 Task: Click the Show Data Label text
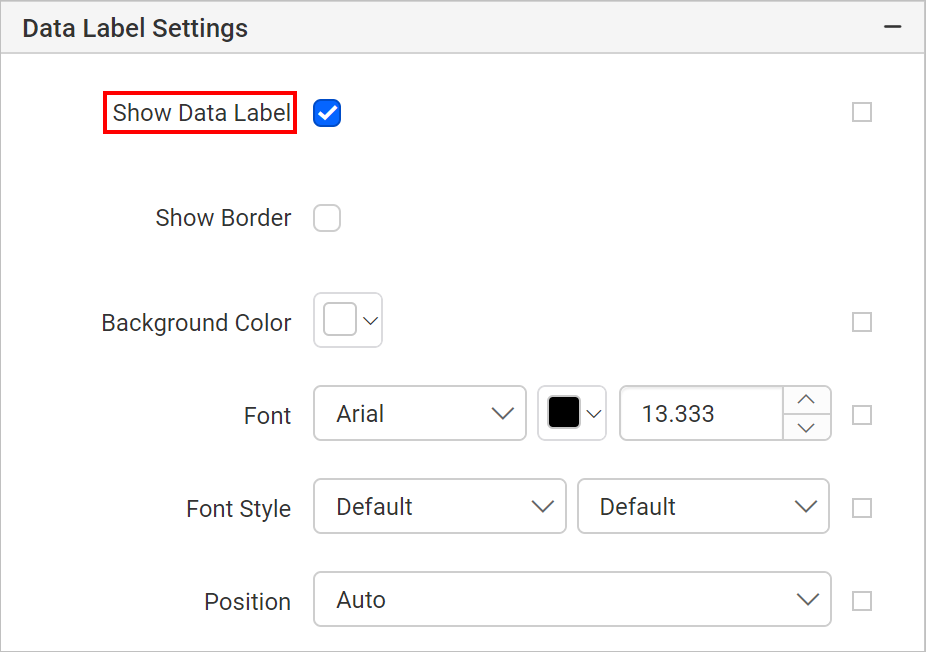[201, 113]
